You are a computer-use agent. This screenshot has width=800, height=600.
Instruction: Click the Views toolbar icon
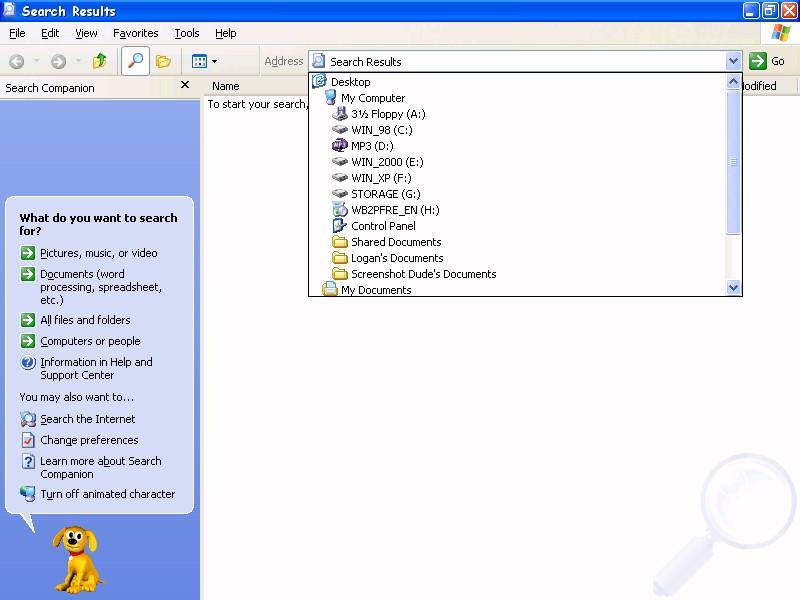tap(199, 61)
